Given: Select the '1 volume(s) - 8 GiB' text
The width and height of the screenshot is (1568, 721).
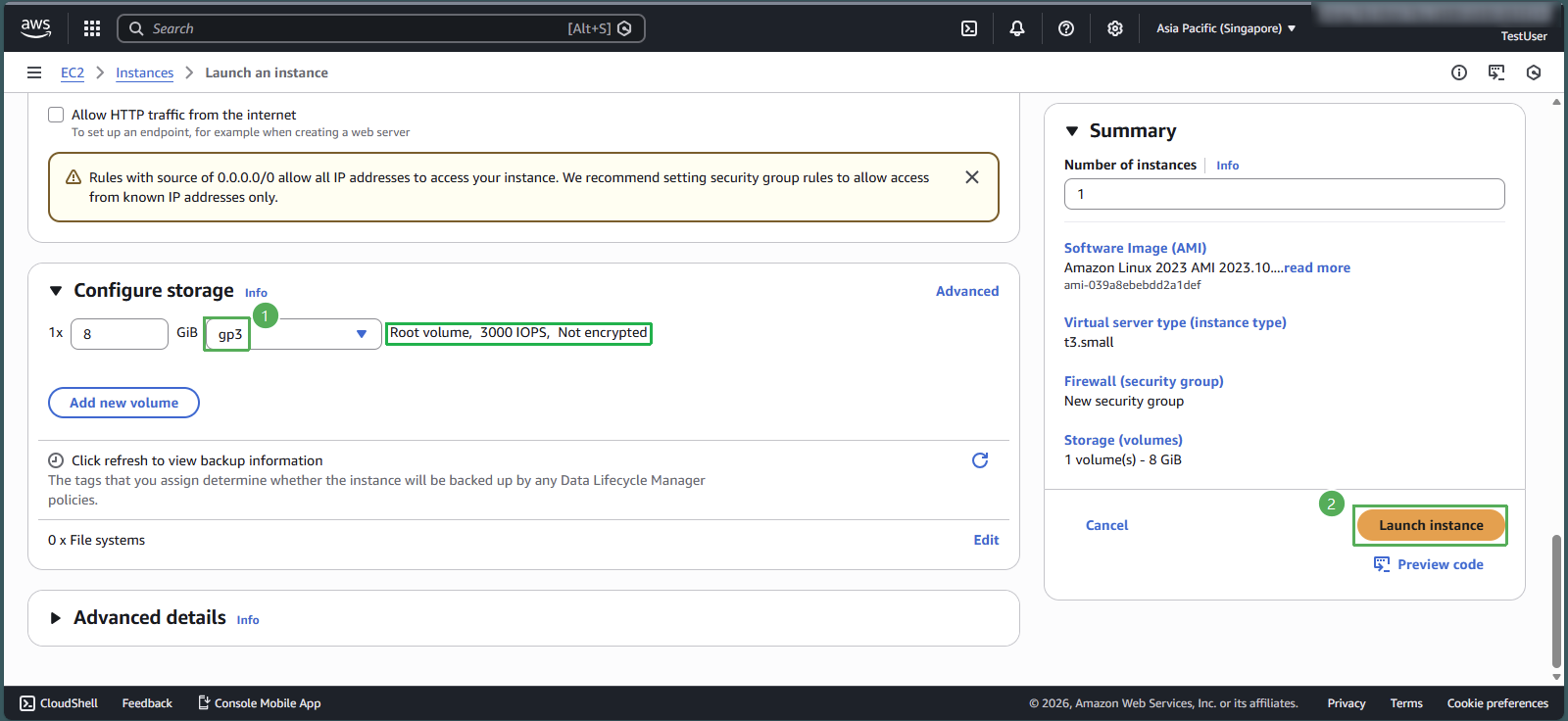Looking at the screenshot, I should (x=1123, y=459).
